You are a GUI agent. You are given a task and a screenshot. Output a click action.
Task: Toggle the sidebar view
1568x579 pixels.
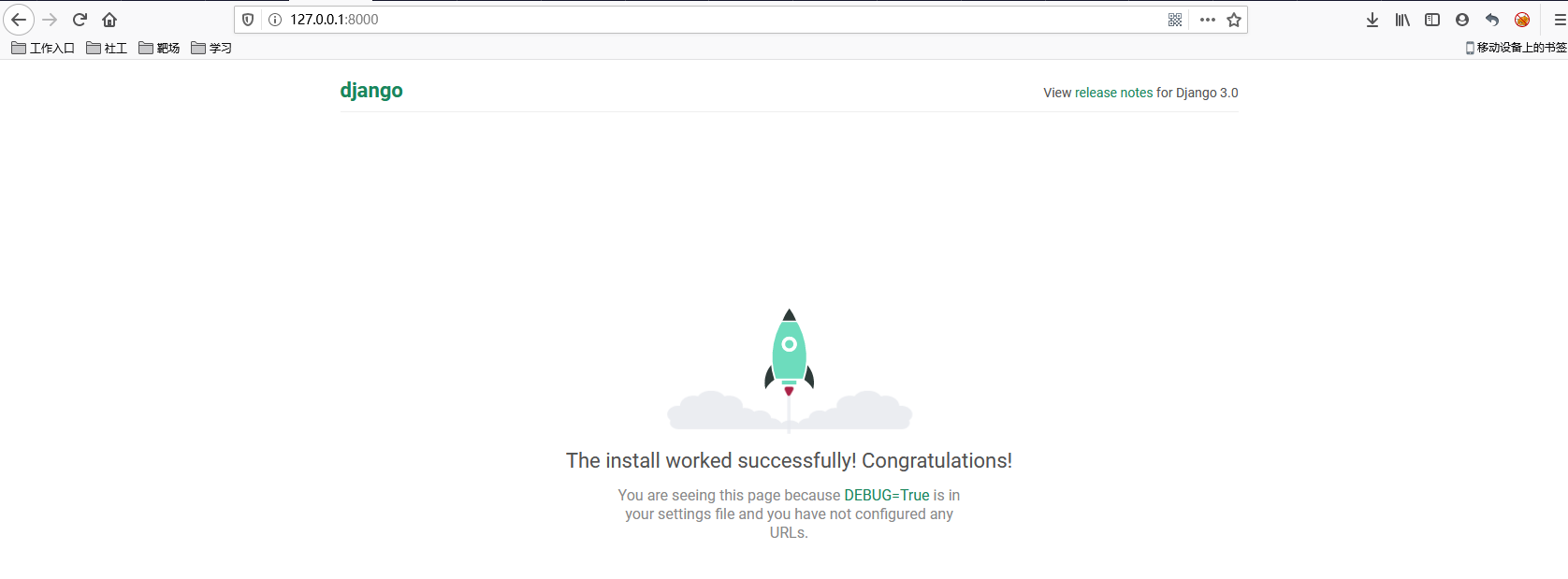point(1432,20)
